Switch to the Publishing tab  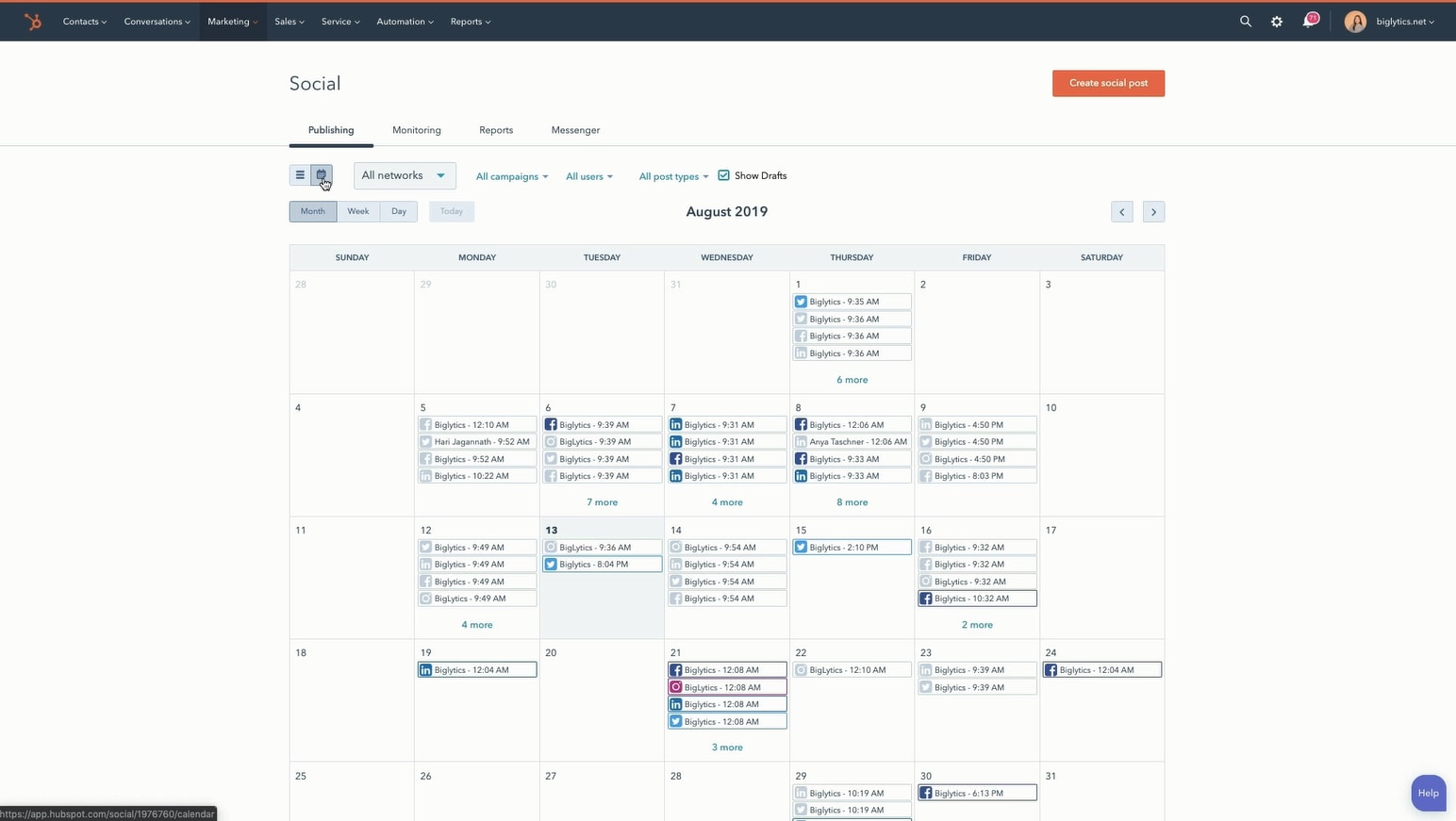tap(331, 130)
